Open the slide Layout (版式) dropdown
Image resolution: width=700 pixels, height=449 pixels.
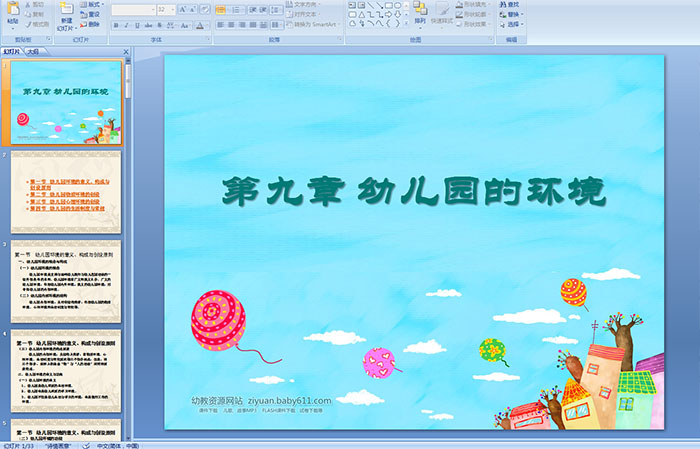click(x=92, y=4)
